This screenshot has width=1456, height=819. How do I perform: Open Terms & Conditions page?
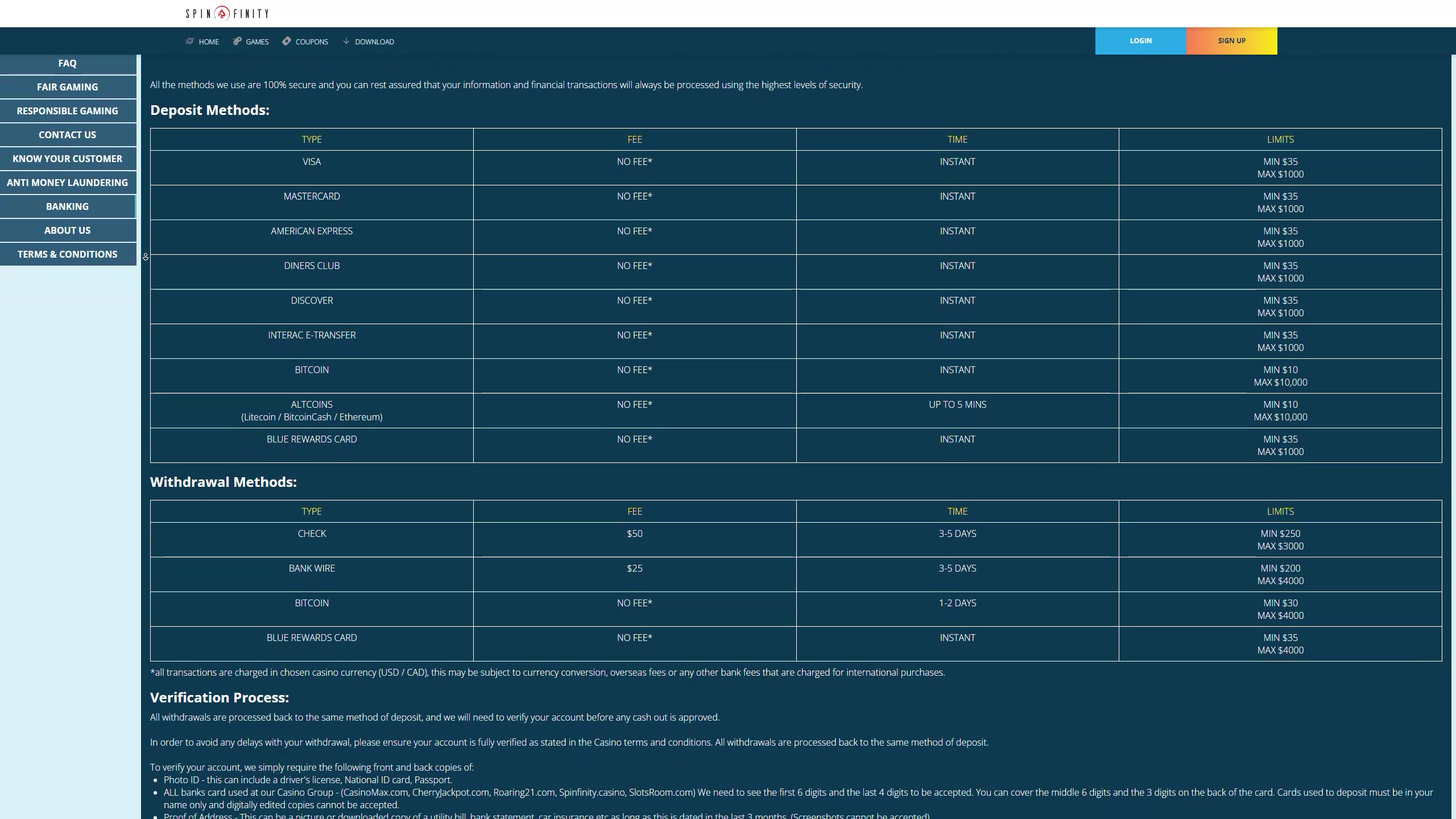point(67,254)
